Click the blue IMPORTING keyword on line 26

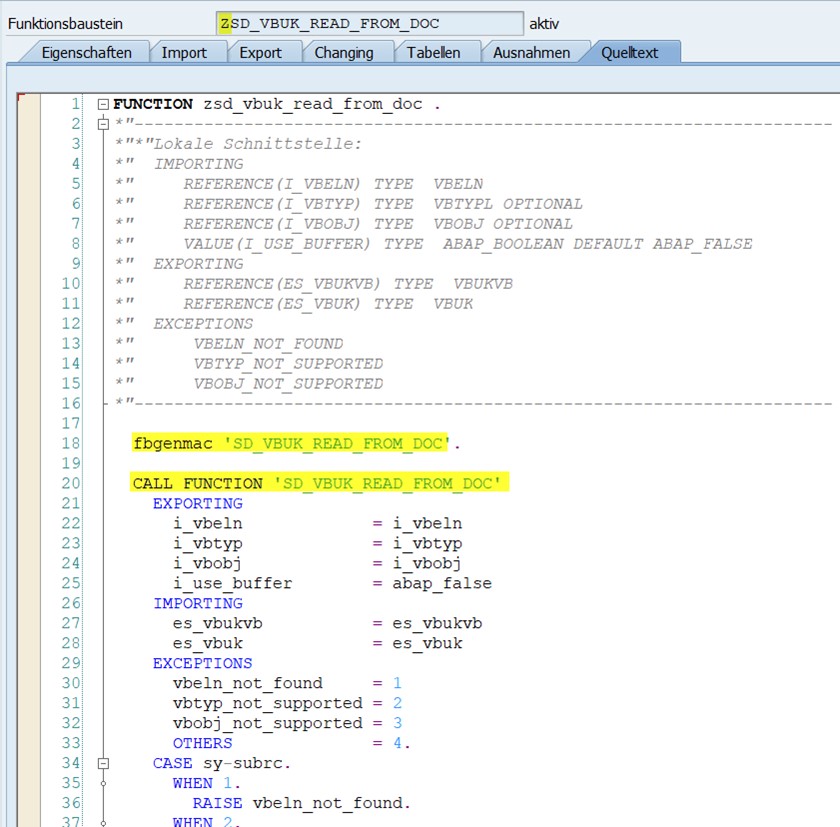(198, 604)
